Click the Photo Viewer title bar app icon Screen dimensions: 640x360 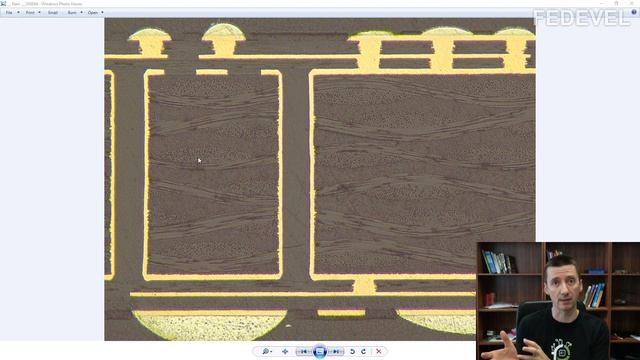(x=3, y=3)
